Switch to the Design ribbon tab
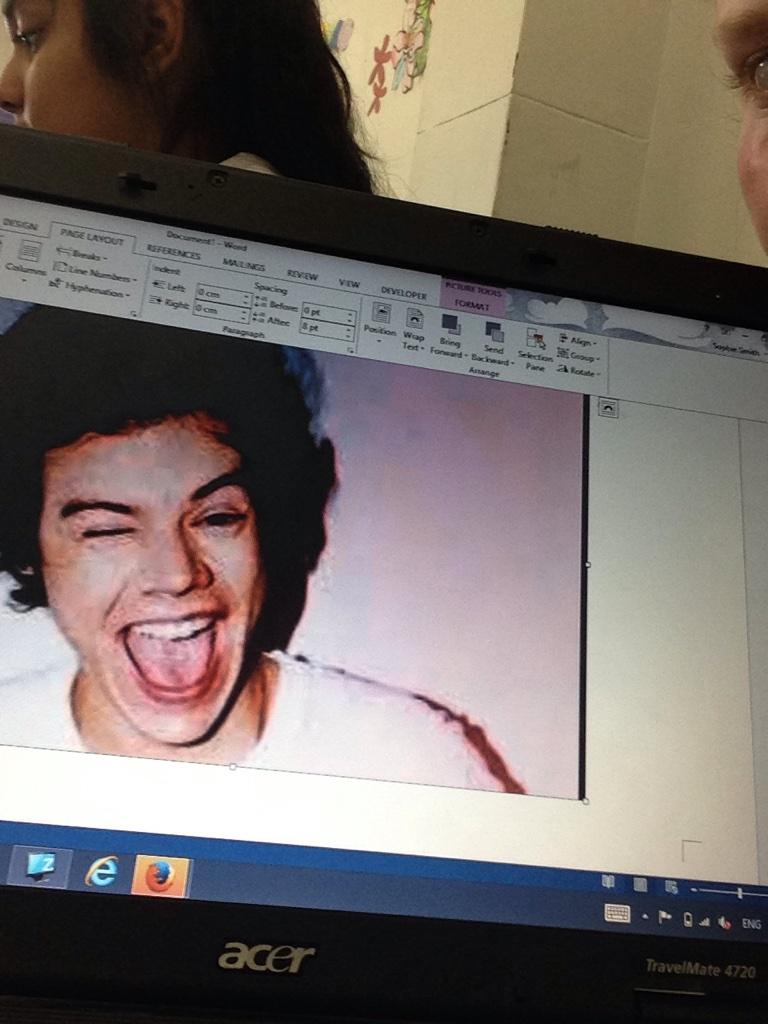Screen dimensions: 768x1024 [18, 225]
